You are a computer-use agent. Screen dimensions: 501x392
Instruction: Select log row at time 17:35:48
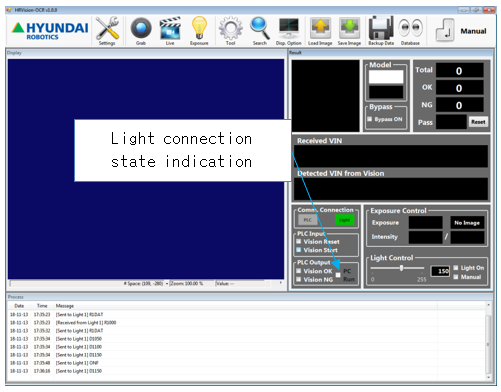(247, 363)
